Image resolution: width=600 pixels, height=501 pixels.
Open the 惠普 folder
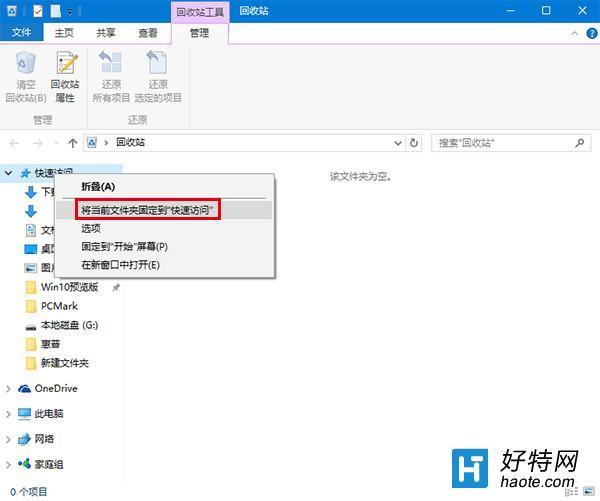click(42, 344)
